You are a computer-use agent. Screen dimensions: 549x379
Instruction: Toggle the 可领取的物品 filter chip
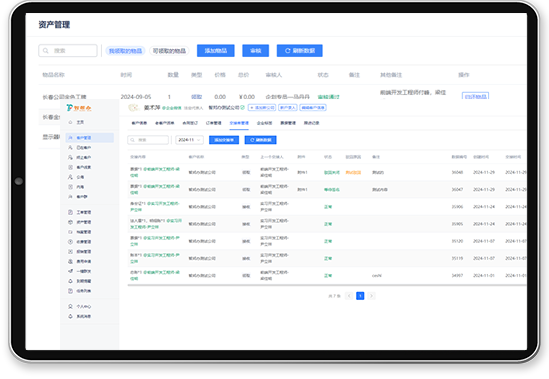(x=169, y=51)
